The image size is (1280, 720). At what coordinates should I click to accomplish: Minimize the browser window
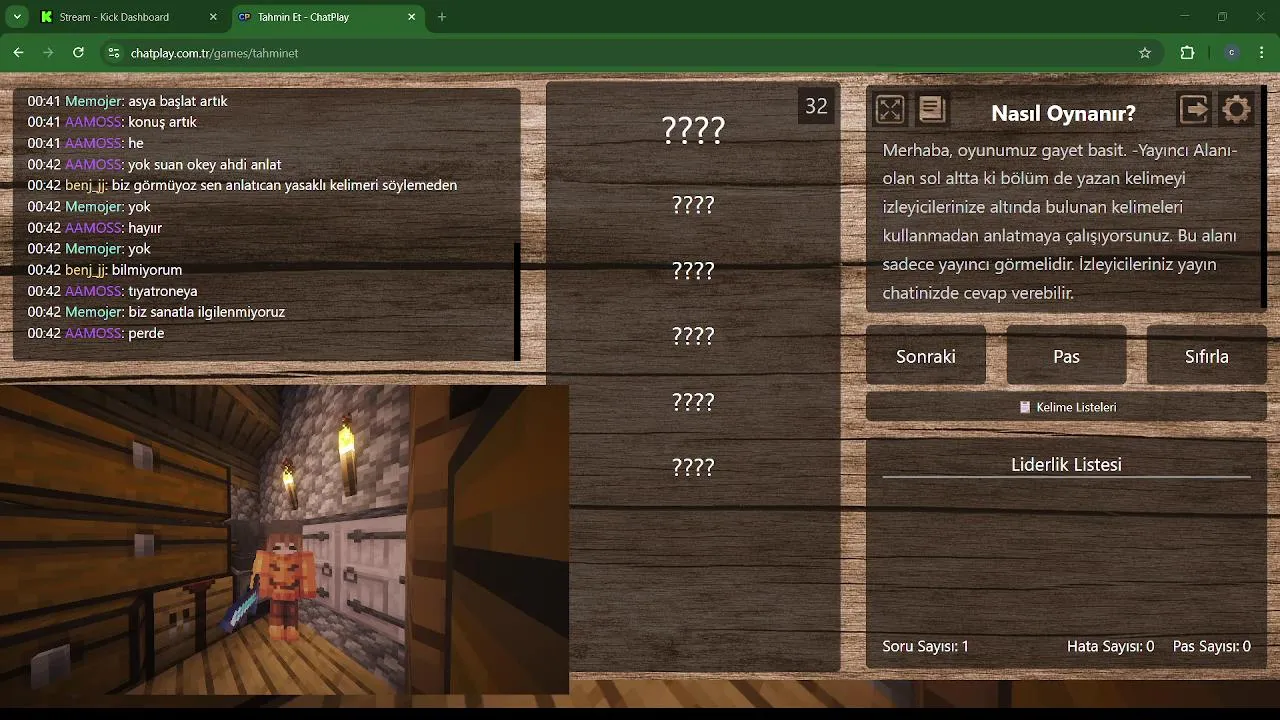click(x=1185, y=17)
